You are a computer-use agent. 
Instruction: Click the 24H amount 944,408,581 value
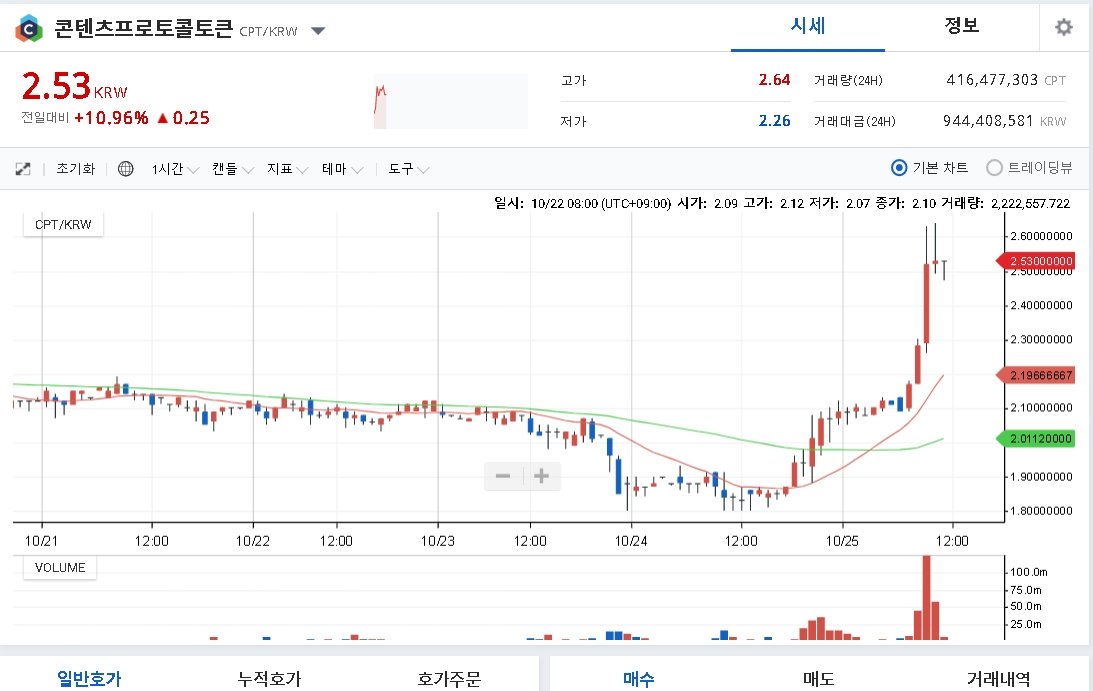(x=988, y=121)
